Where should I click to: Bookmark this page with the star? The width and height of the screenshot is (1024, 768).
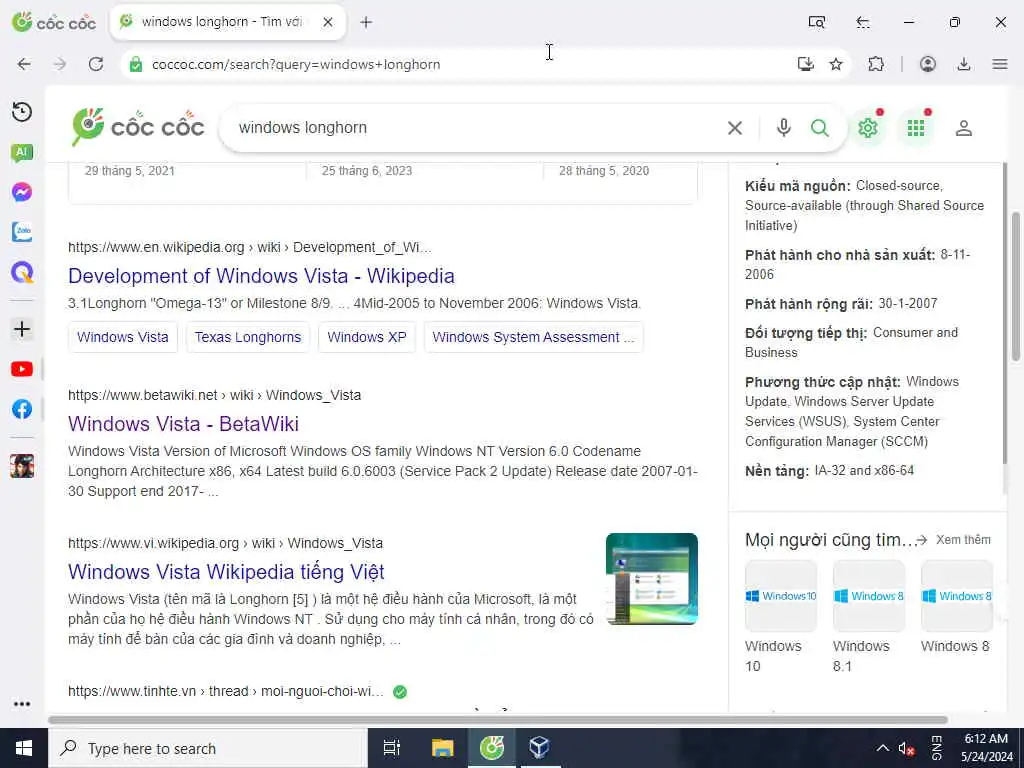point(836,64)
